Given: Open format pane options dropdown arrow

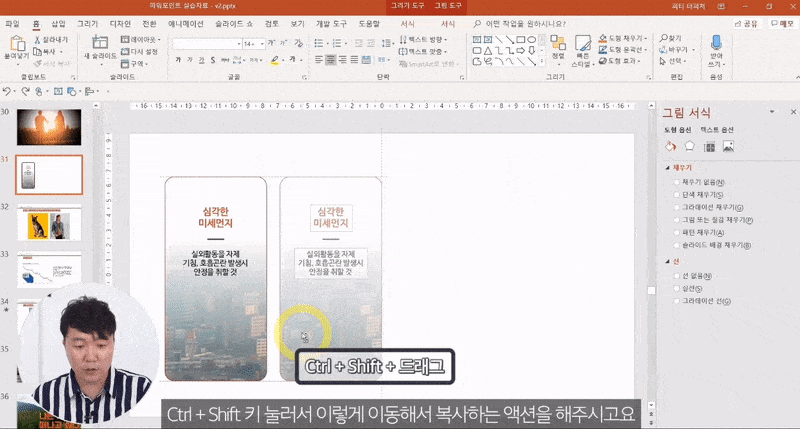Looking at the screenshot, I should click(x=772, y=112).
